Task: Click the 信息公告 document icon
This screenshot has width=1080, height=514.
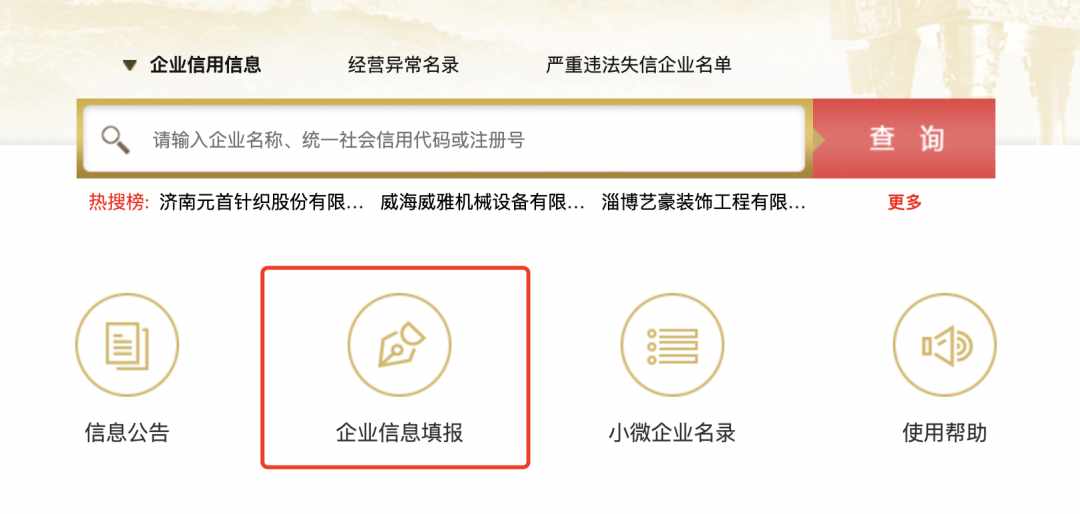Action: point(127,345)
